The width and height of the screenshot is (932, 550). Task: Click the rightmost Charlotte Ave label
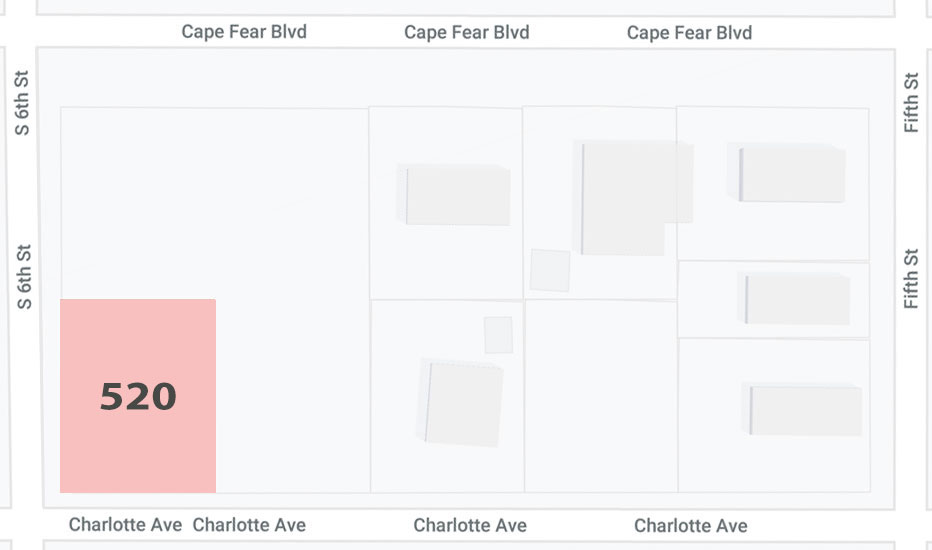[691, 526]
